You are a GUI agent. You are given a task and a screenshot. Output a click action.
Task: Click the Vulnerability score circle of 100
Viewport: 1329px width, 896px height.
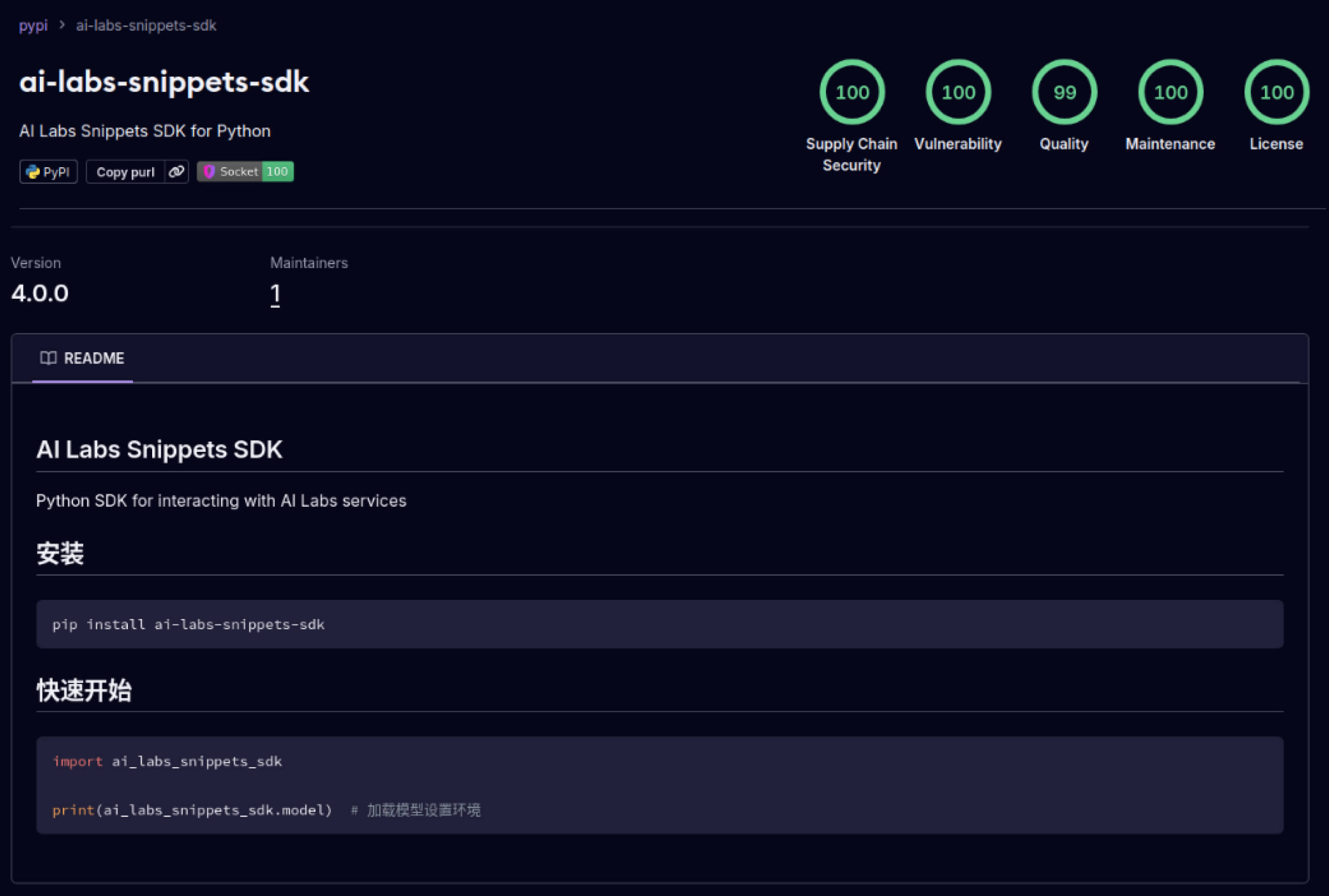pos(957,92)
